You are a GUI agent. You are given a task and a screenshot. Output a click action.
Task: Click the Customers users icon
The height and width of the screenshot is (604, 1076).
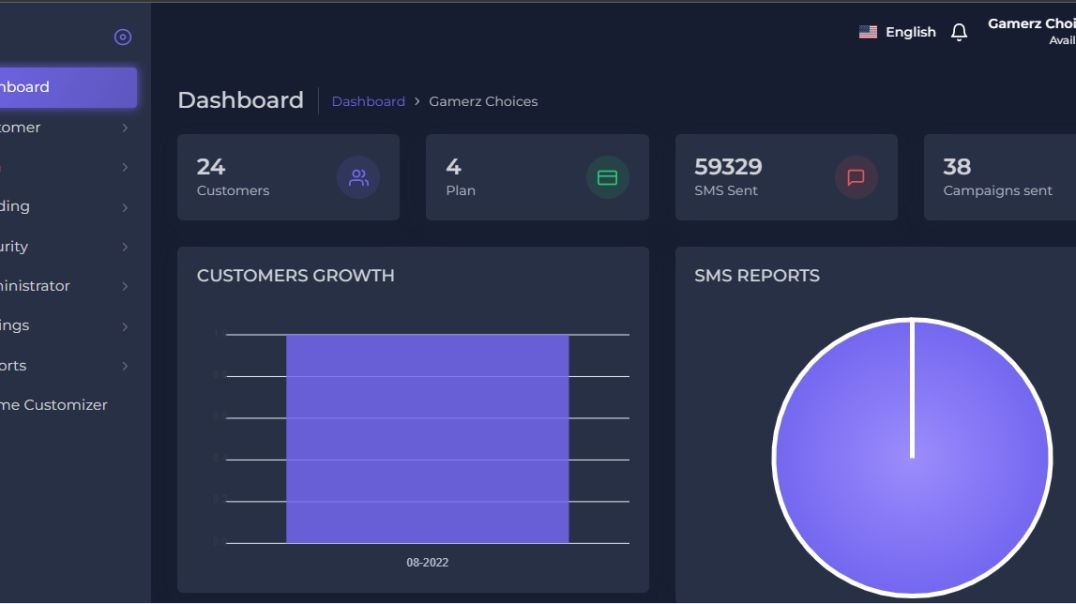click(358, 178)
